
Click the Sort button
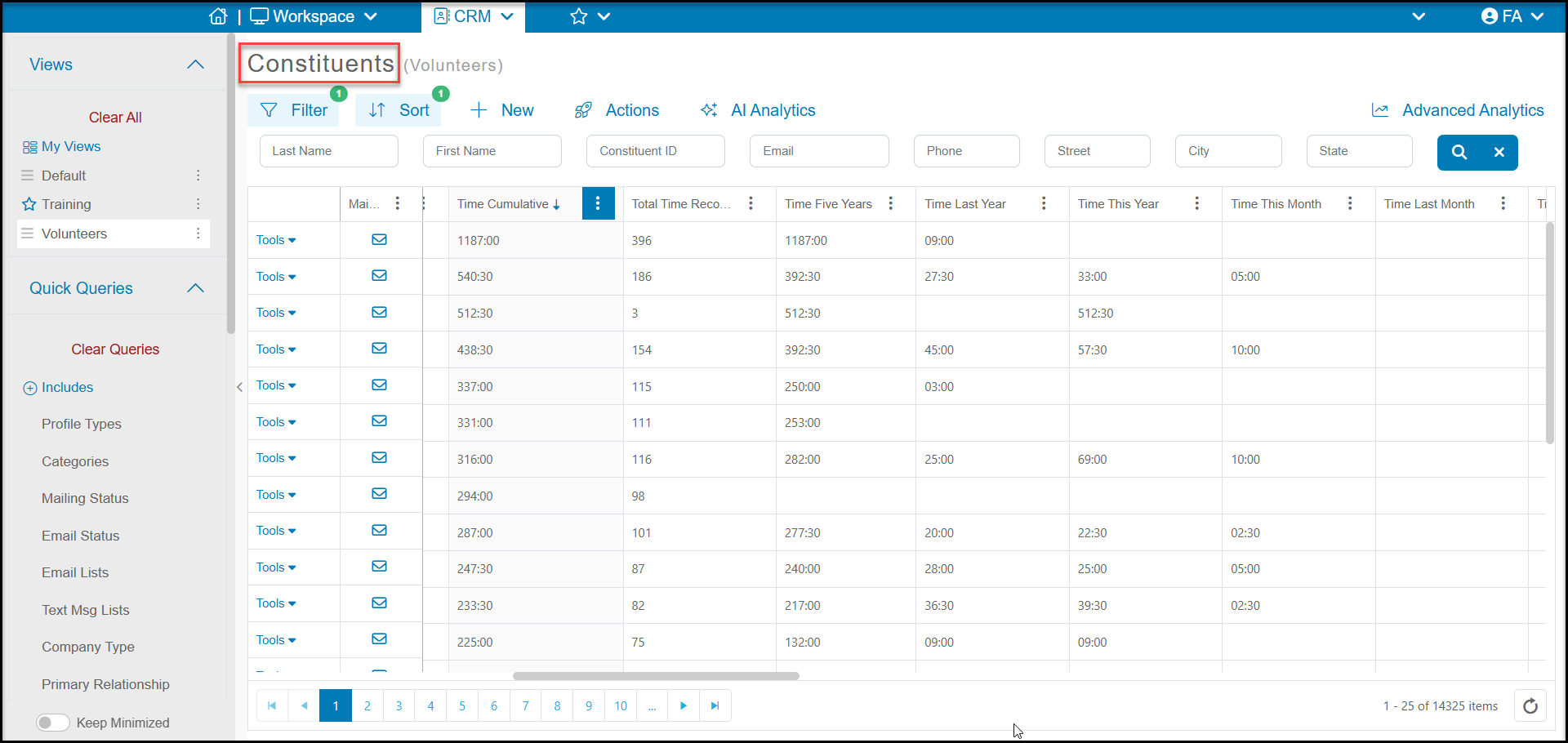[399, 110]
